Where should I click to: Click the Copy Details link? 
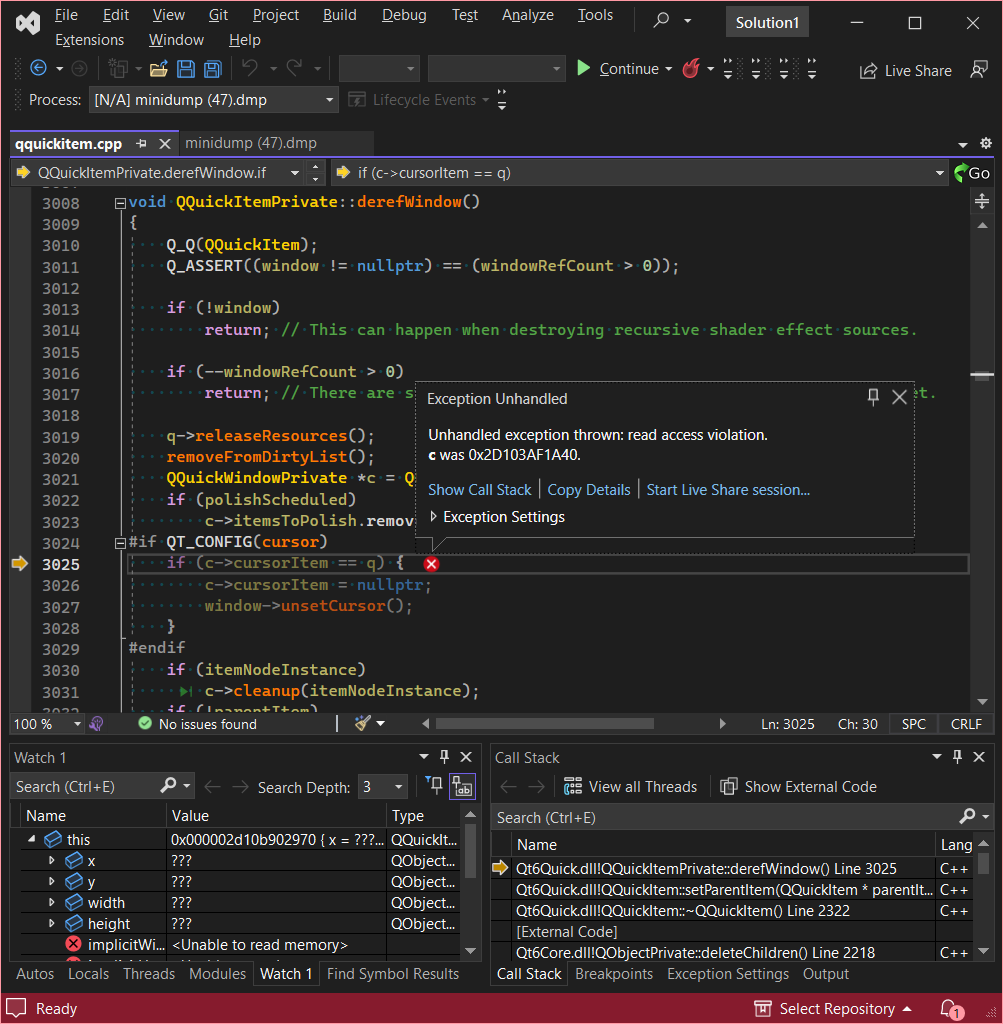[x=589, y=489]
